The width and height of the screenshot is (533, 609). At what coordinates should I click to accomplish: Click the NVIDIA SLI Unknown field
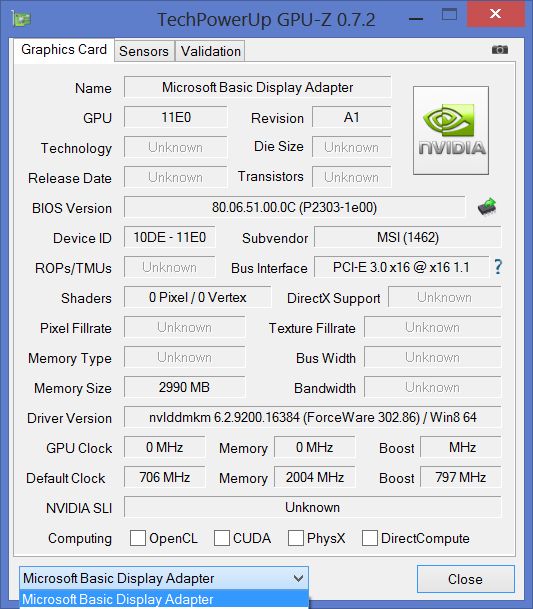[x=313, y=507]
